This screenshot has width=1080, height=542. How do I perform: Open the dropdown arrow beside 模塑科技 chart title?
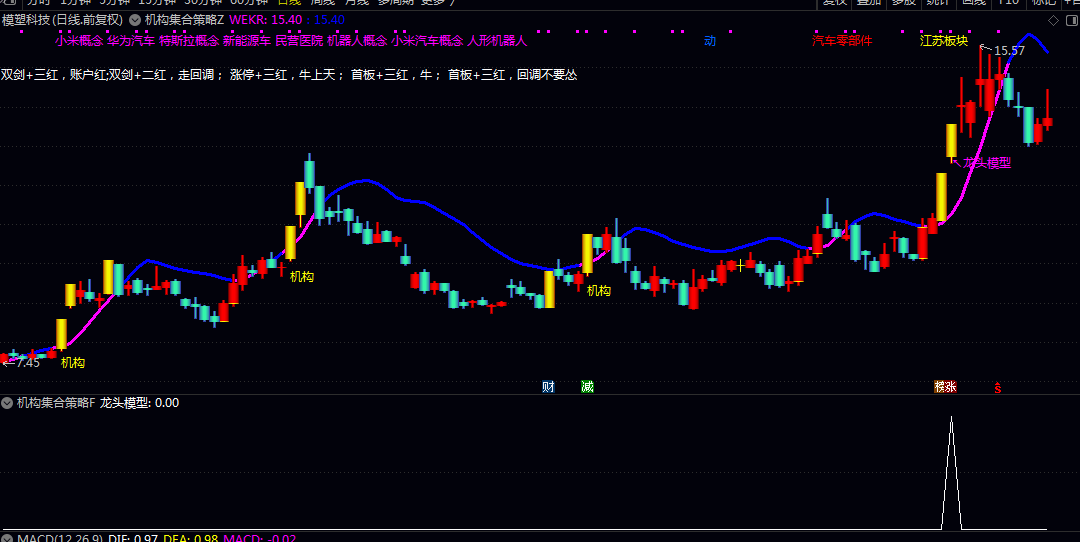(x=134, y=20)
